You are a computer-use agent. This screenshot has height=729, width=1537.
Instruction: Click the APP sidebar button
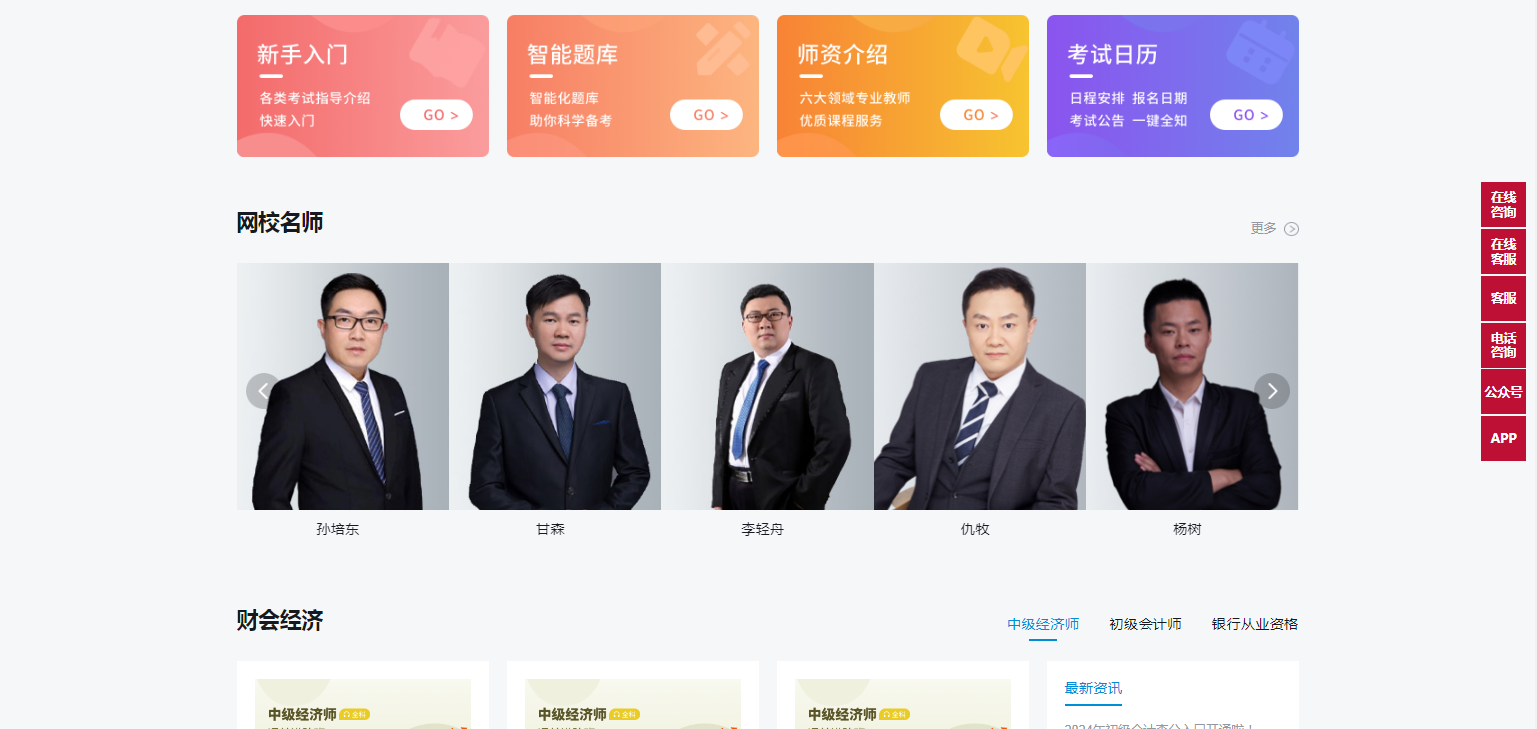[x=1503, y=438]
